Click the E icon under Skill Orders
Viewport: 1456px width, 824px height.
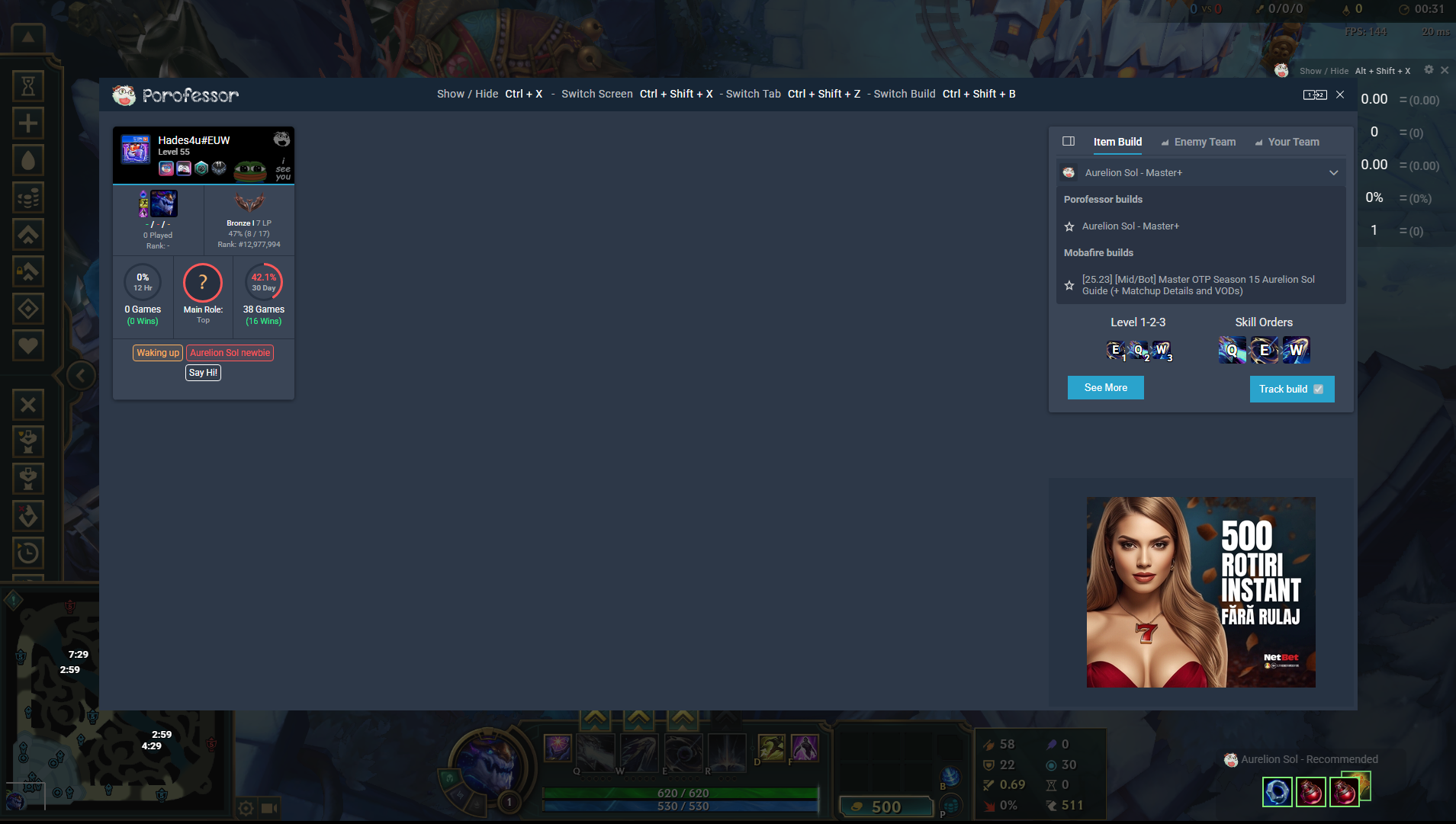click(x=1264, y=350)
